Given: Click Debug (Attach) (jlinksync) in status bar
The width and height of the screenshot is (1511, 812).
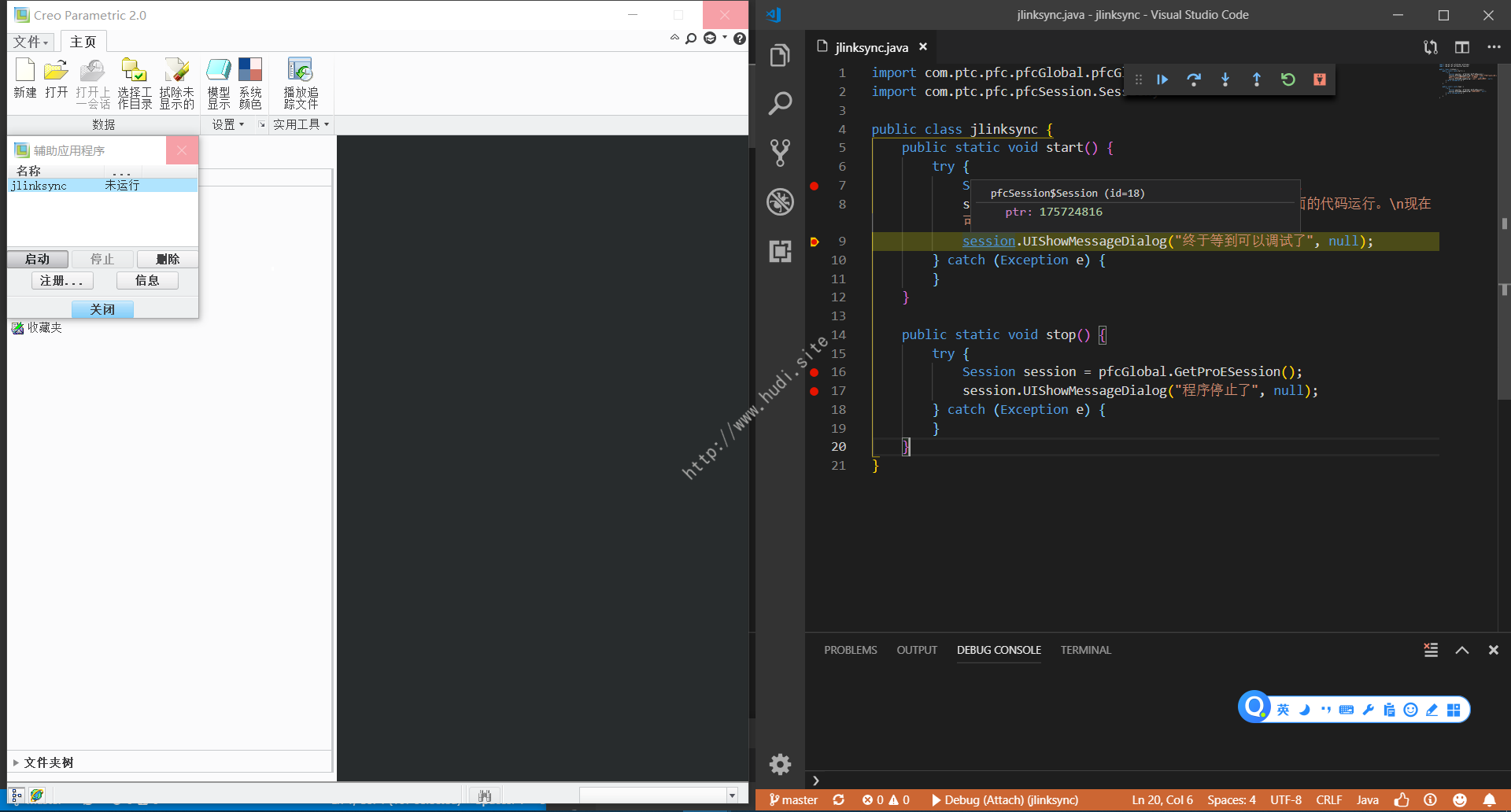Looking at the screenshot, I should (1005, 800).
